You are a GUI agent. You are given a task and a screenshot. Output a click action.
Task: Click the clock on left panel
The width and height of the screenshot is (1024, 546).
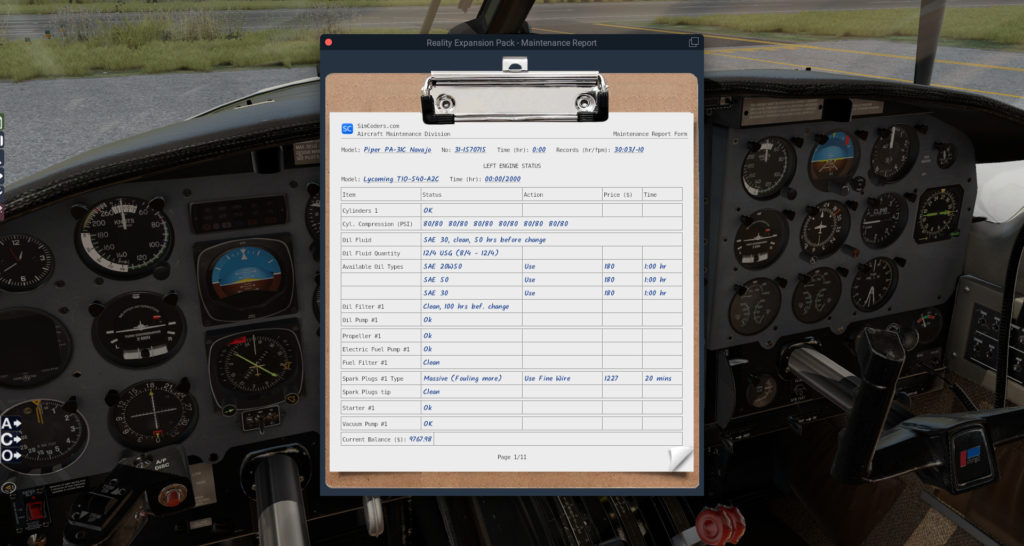click(x=24, y=261)
